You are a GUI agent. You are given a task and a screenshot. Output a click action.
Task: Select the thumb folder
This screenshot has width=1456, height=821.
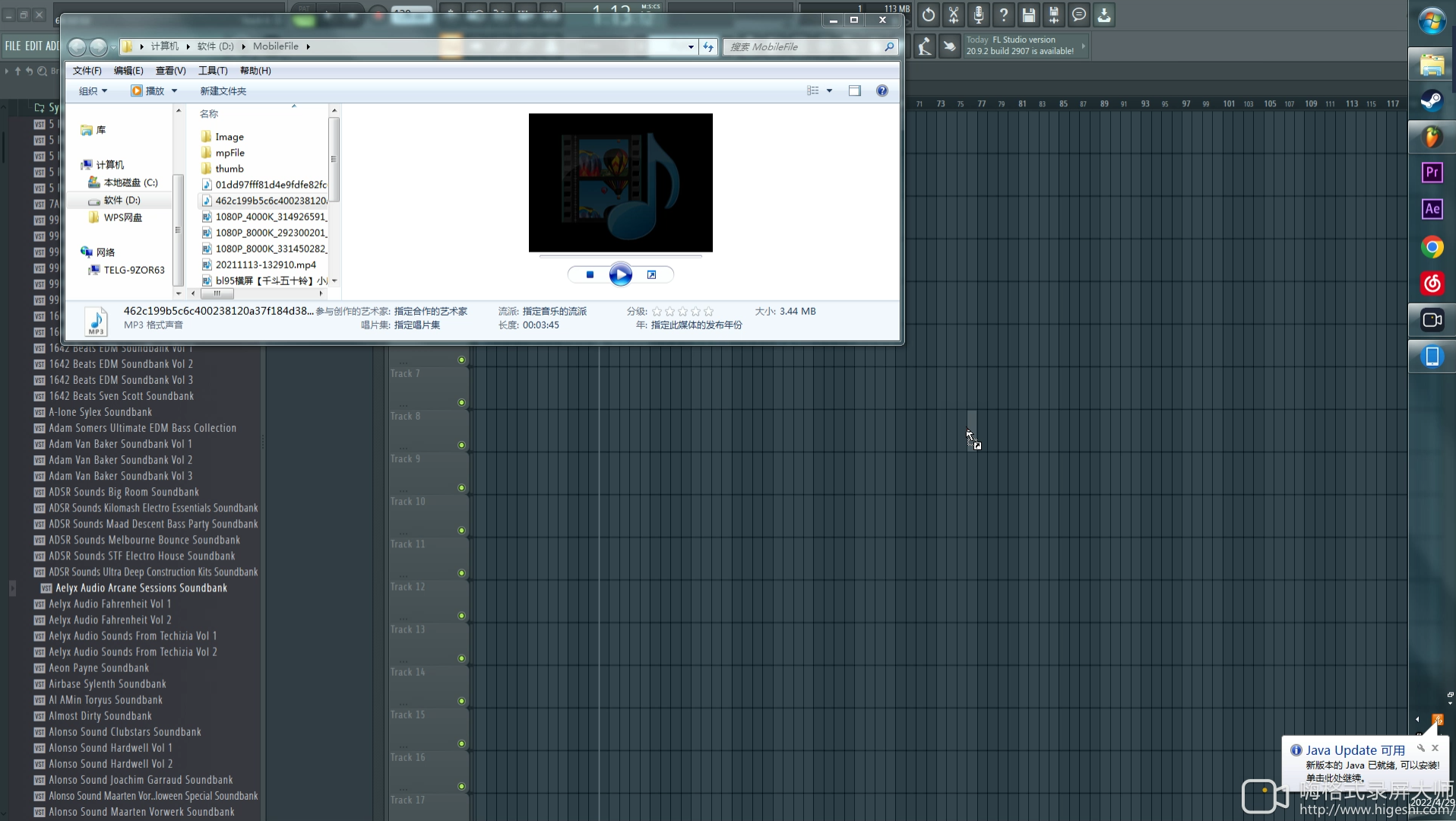pos(229,169)
